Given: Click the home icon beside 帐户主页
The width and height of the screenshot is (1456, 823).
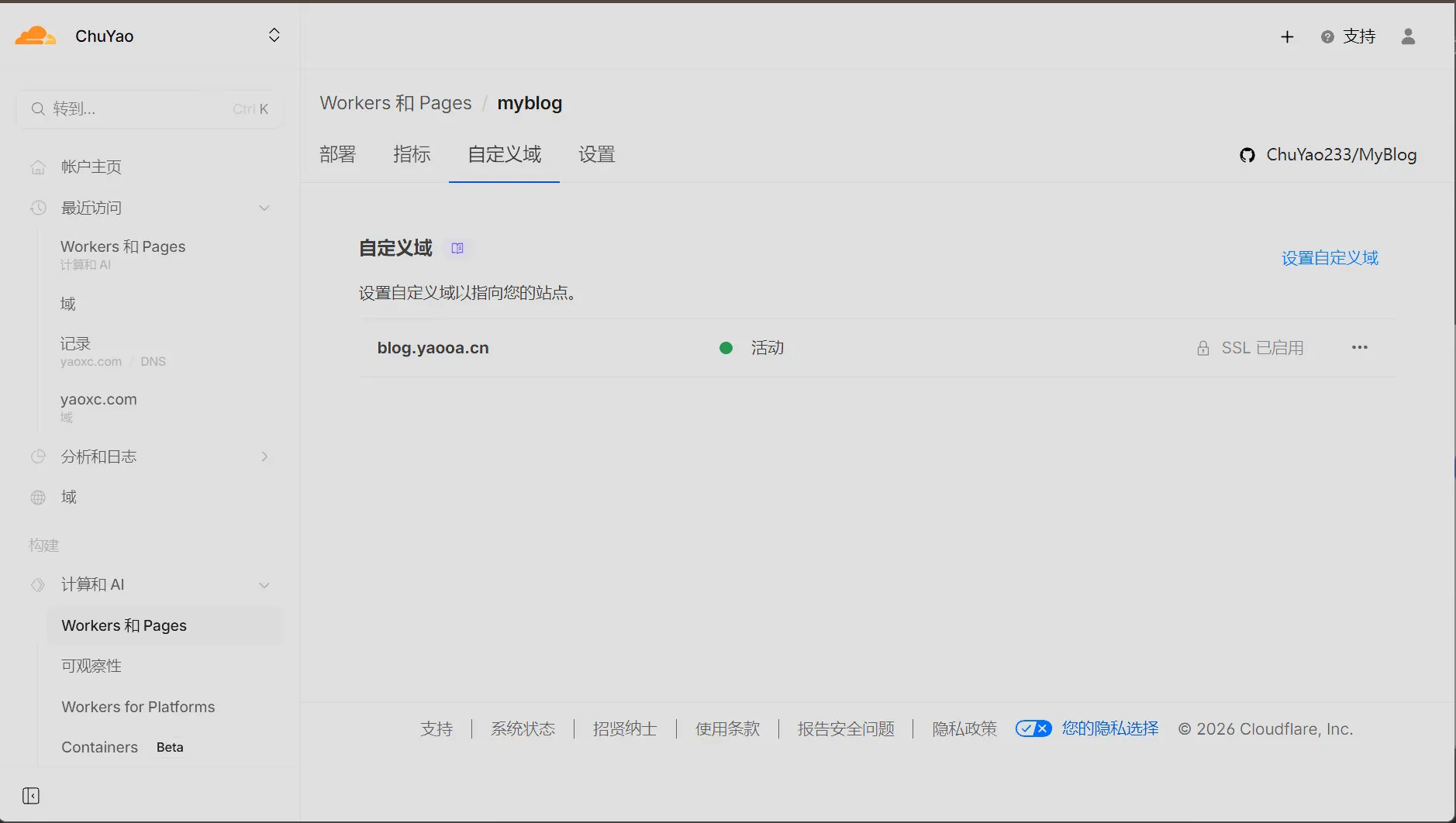Looking at the screenshot, I should pos(38,167).
